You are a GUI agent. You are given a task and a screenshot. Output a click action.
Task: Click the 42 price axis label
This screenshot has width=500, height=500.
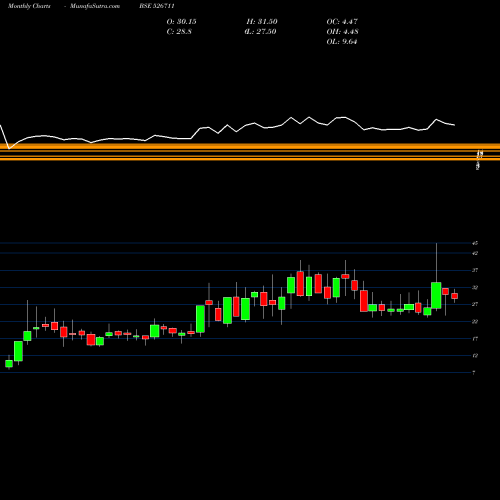point(475,253)
